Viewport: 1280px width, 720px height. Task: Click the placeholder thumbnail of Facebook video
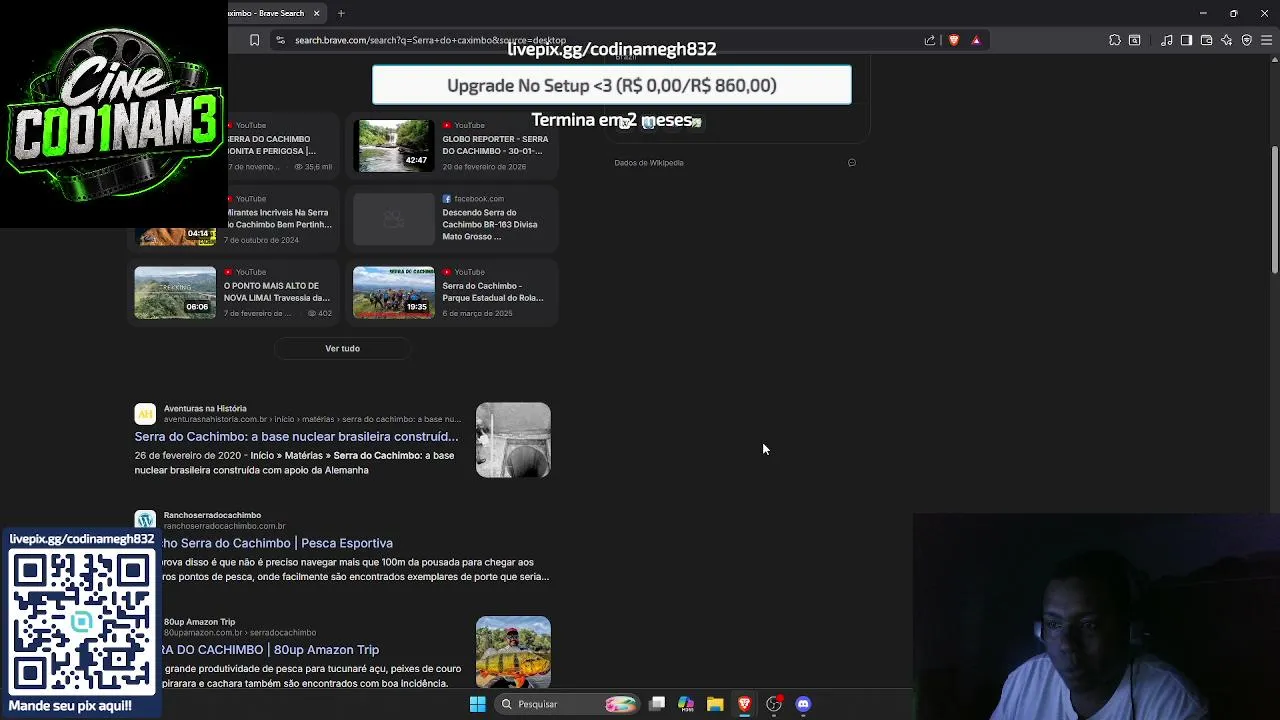click(x=394, y=219)
